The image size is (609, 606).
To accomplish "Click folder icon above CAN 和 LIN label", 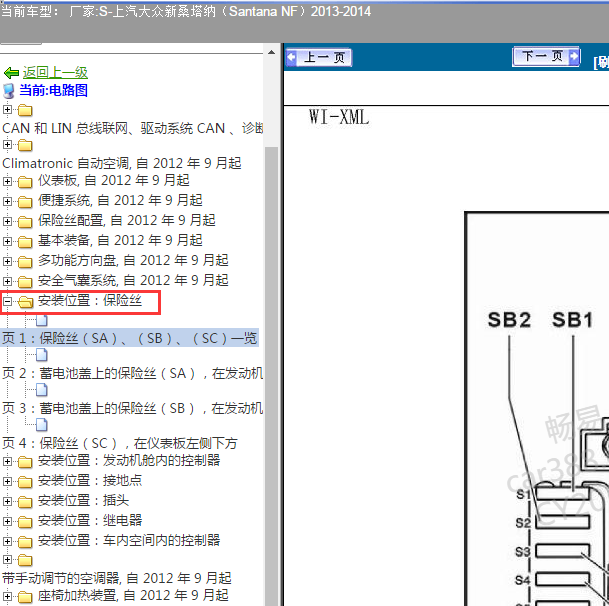I will [x=25, y=110].
